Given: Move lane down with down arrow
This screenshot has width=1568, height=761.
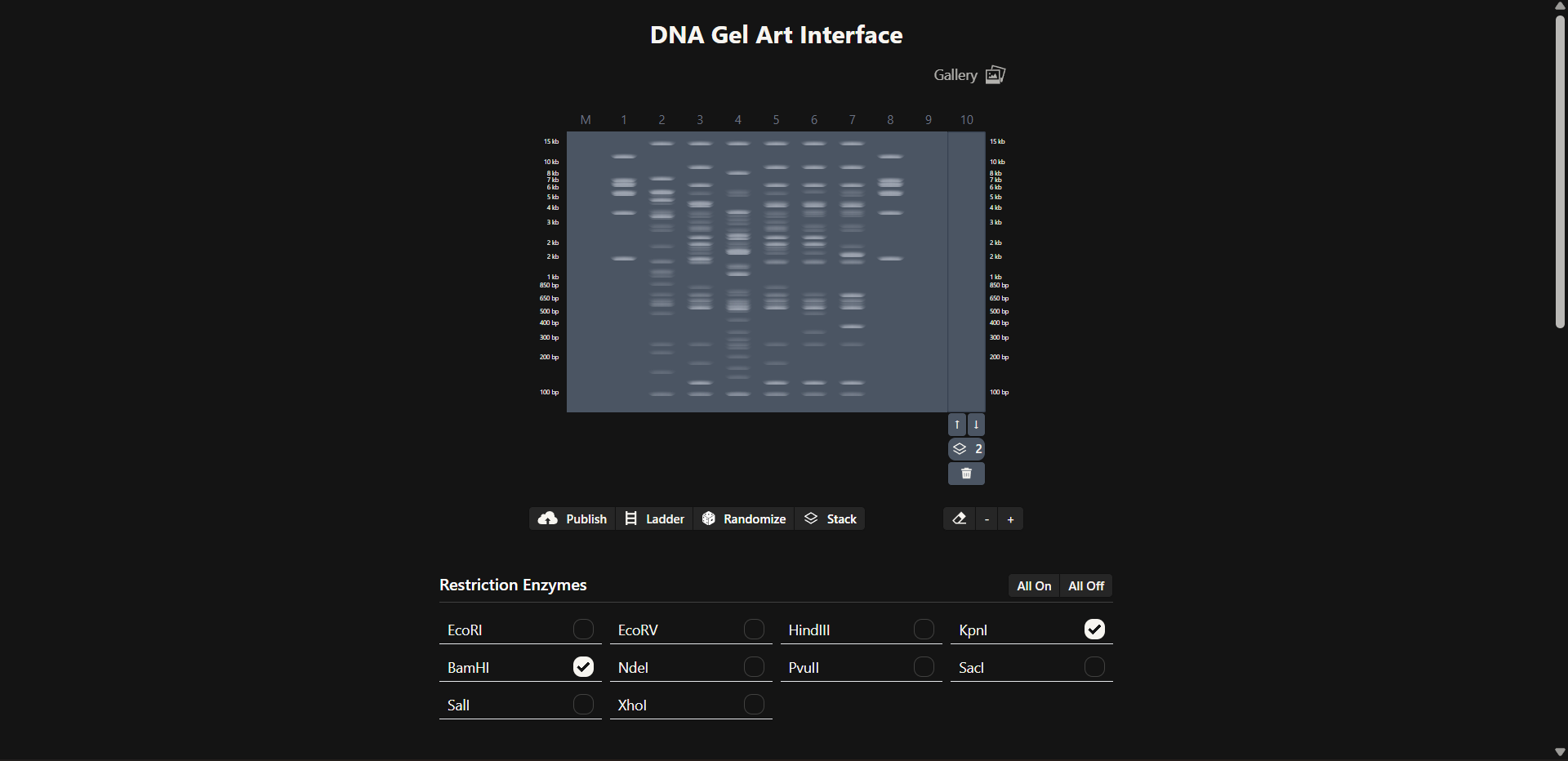Looking at the screenshot, I should tap(976, 425).
